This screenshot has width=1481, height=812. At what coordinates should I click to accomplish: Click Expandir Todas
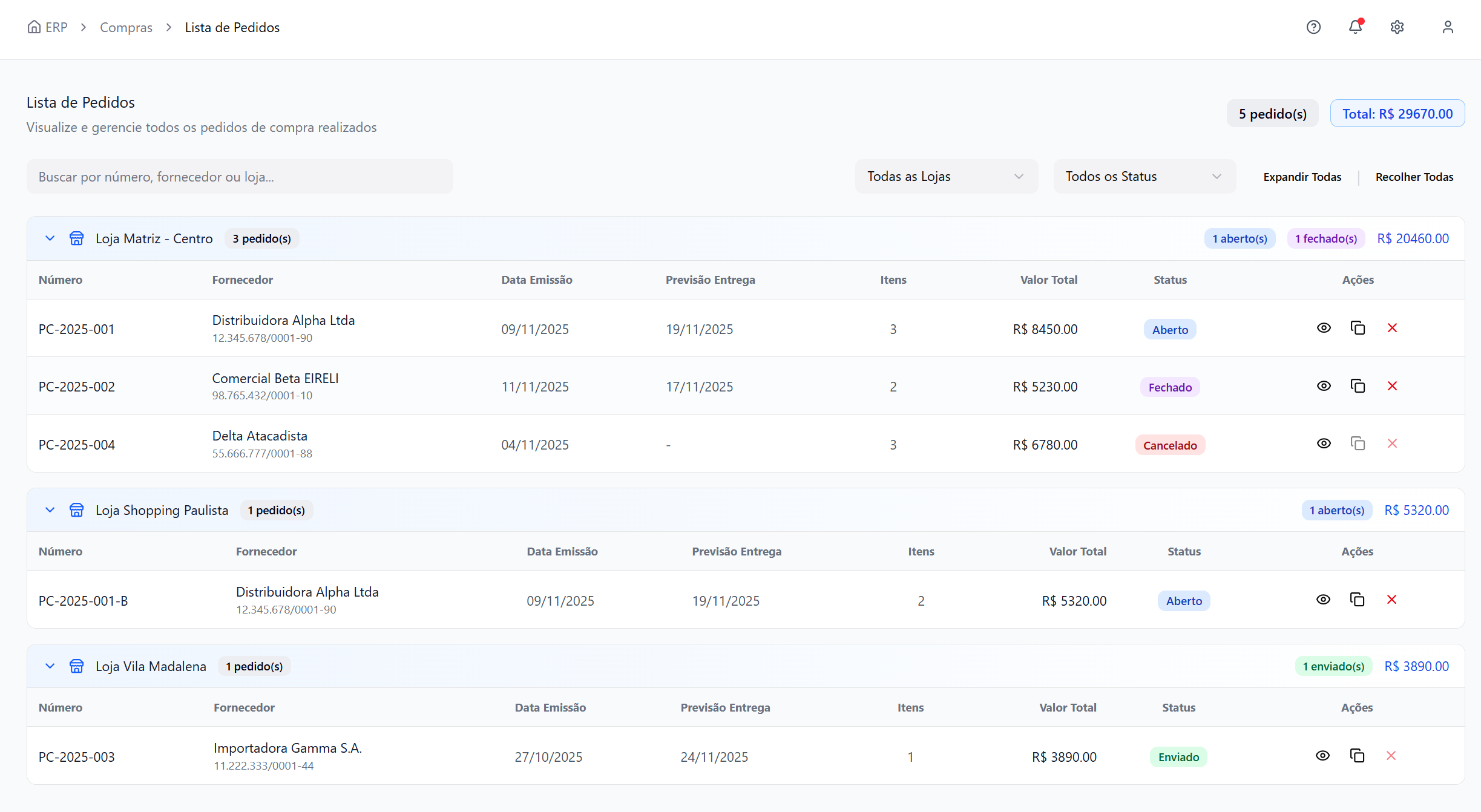tap(1302, 177)
